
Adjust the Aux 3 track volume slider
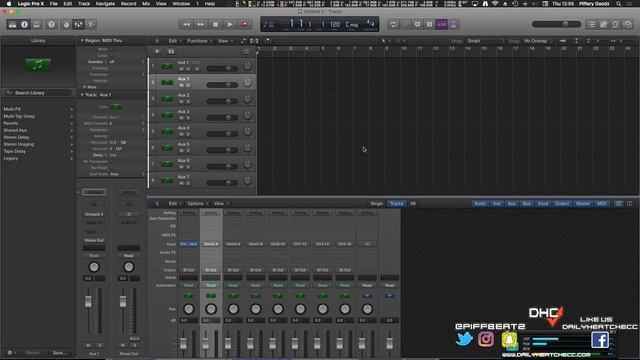click(x=222, y=118)
